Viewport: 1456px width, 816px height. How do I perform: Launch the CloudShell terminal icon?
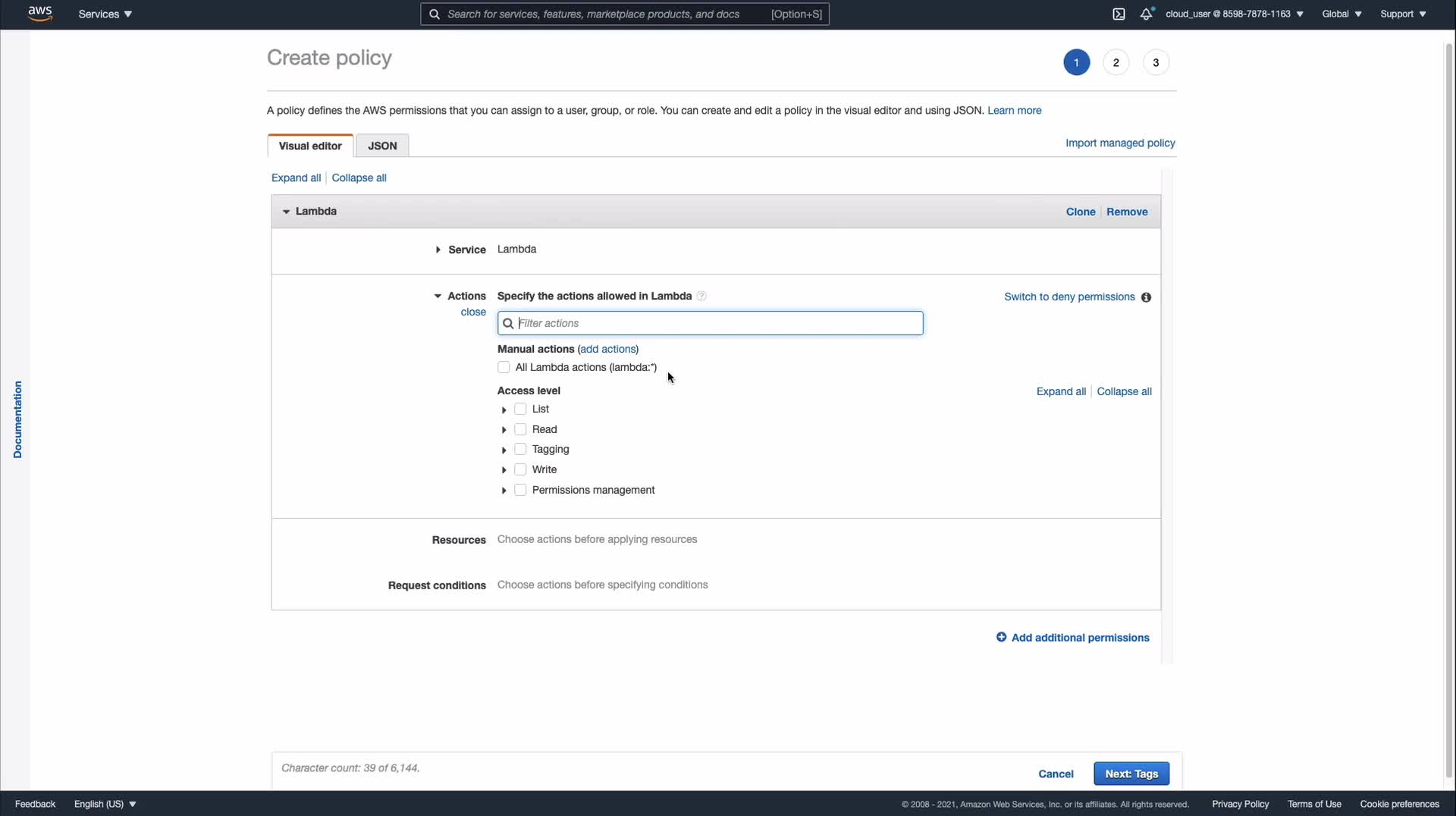pyautogui.click(x=1119, y=14)
